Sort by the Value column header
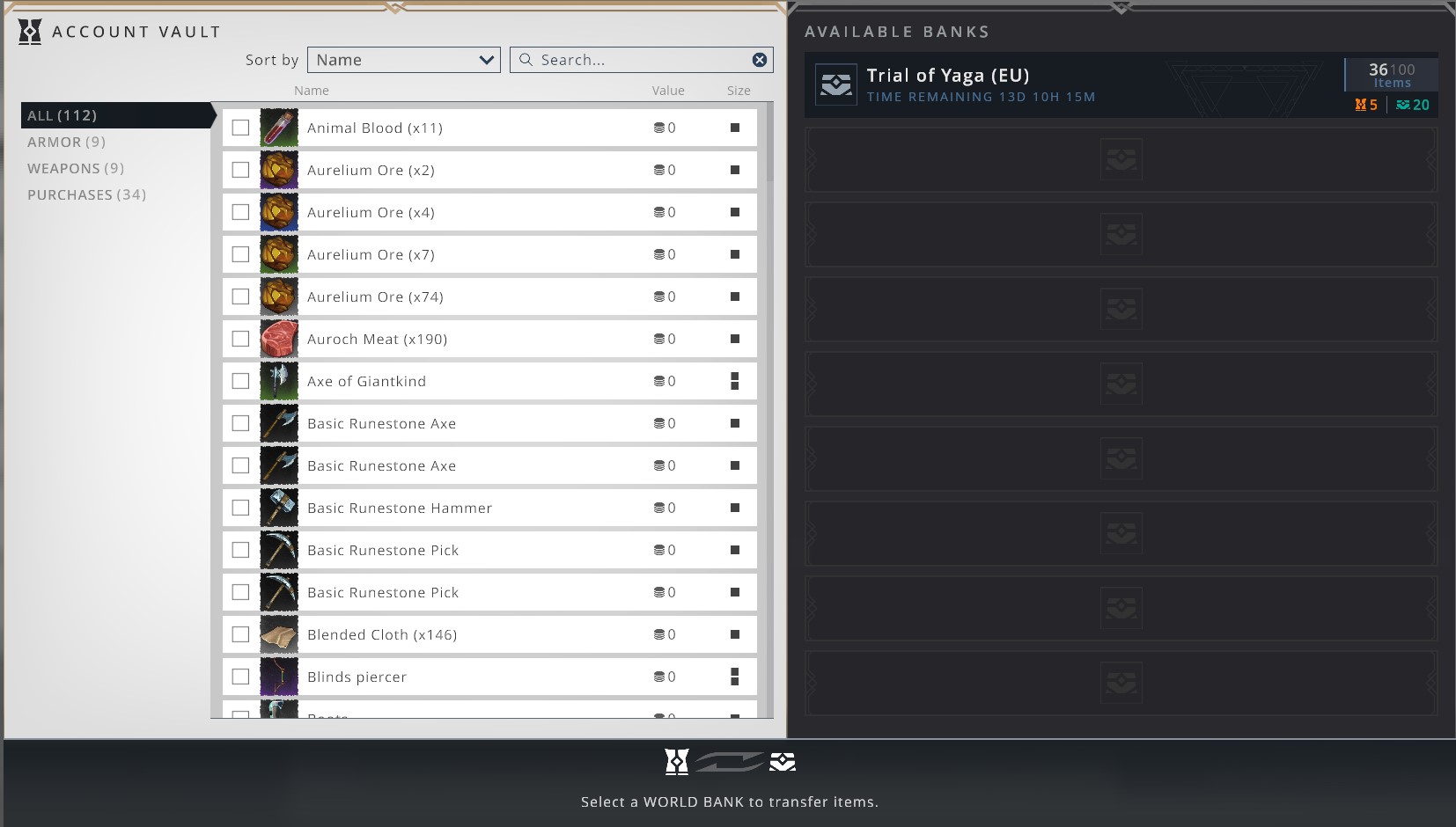The image size is (1456, 827). [668, 91]
